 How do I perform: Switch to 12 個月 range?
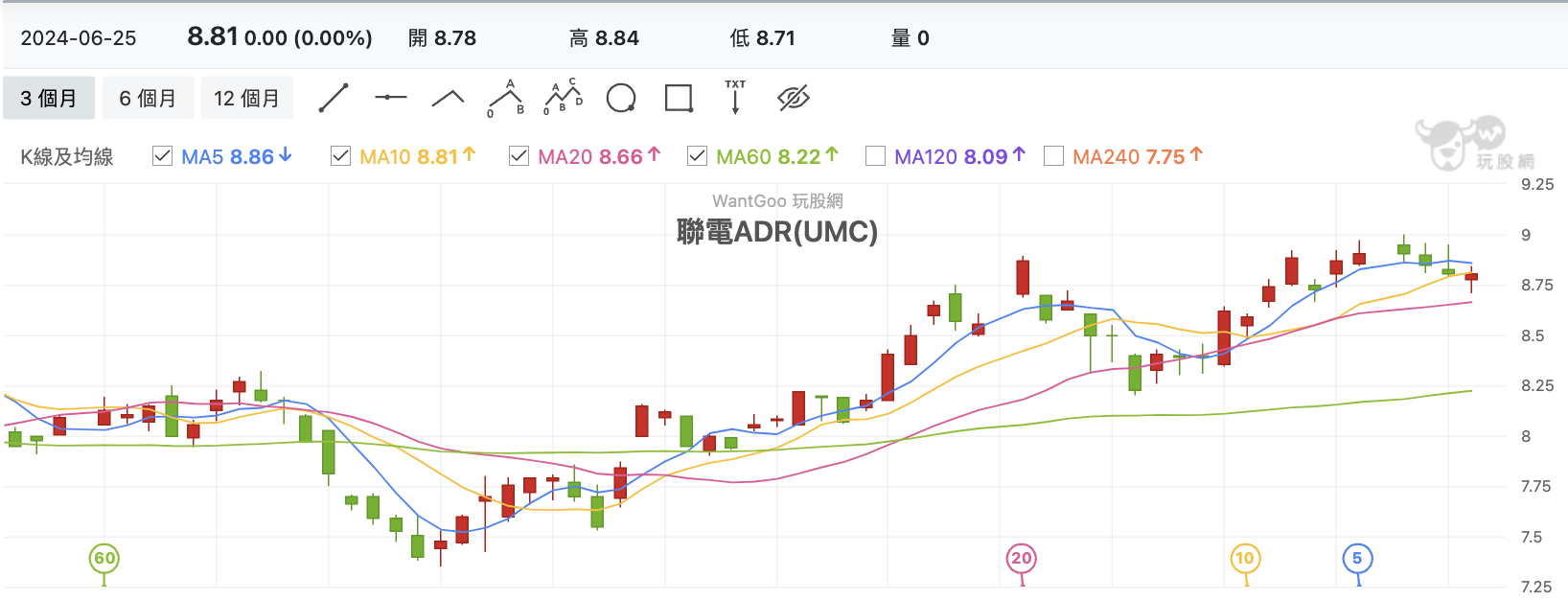coord(246,98)
